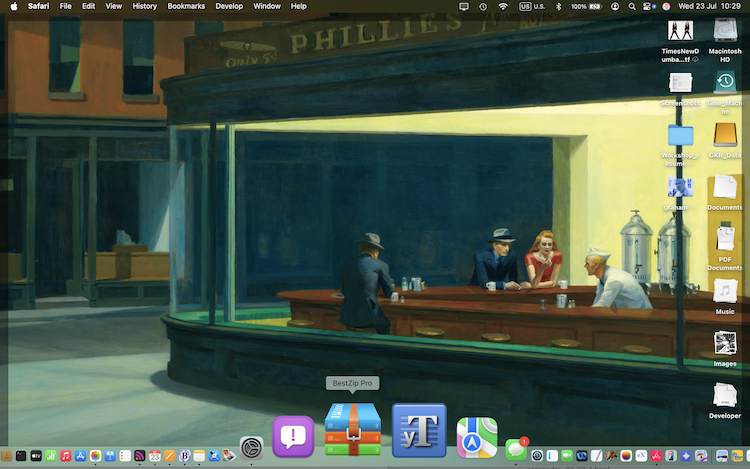750x469 pixels.
Task: Open the yT text editor Dock icon
Action: click(419, 430)
